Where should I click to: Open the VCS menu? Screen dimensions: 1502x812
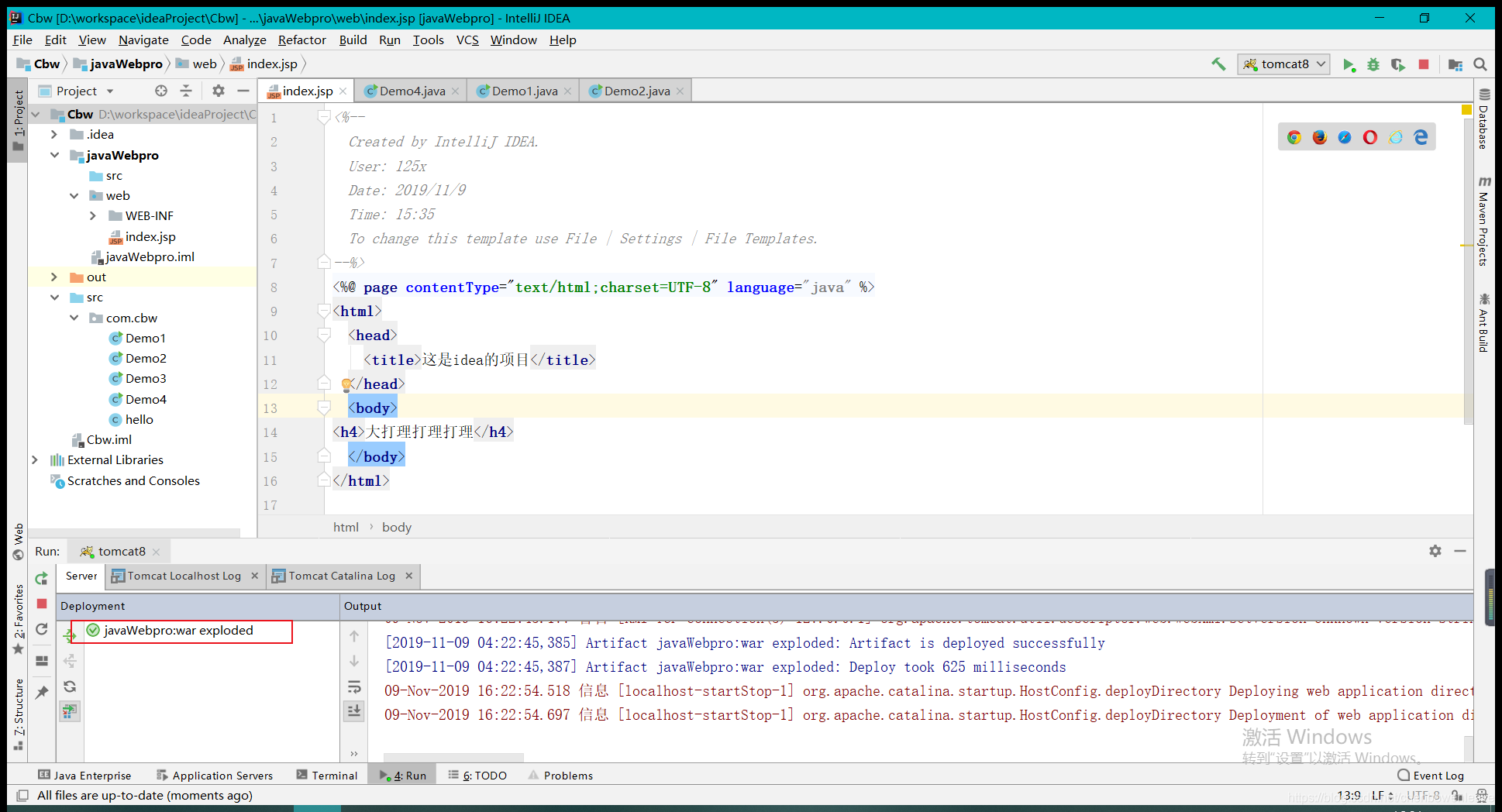click(467, 40)
